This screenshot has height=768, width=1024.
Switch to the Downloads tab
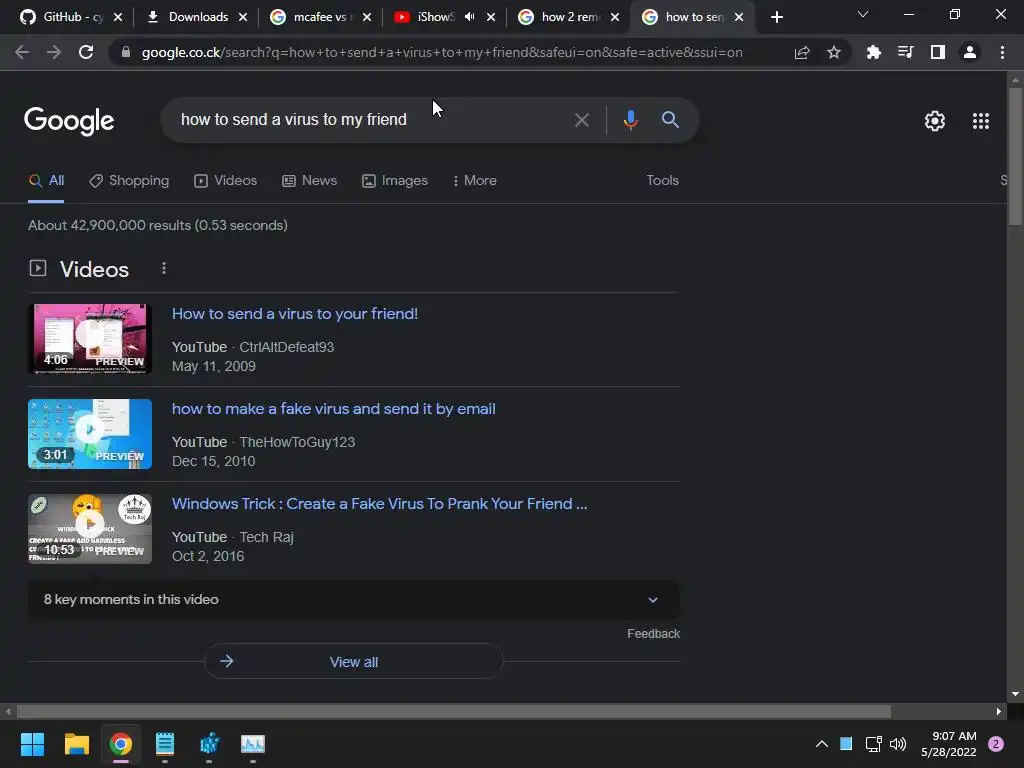(189, 17)
